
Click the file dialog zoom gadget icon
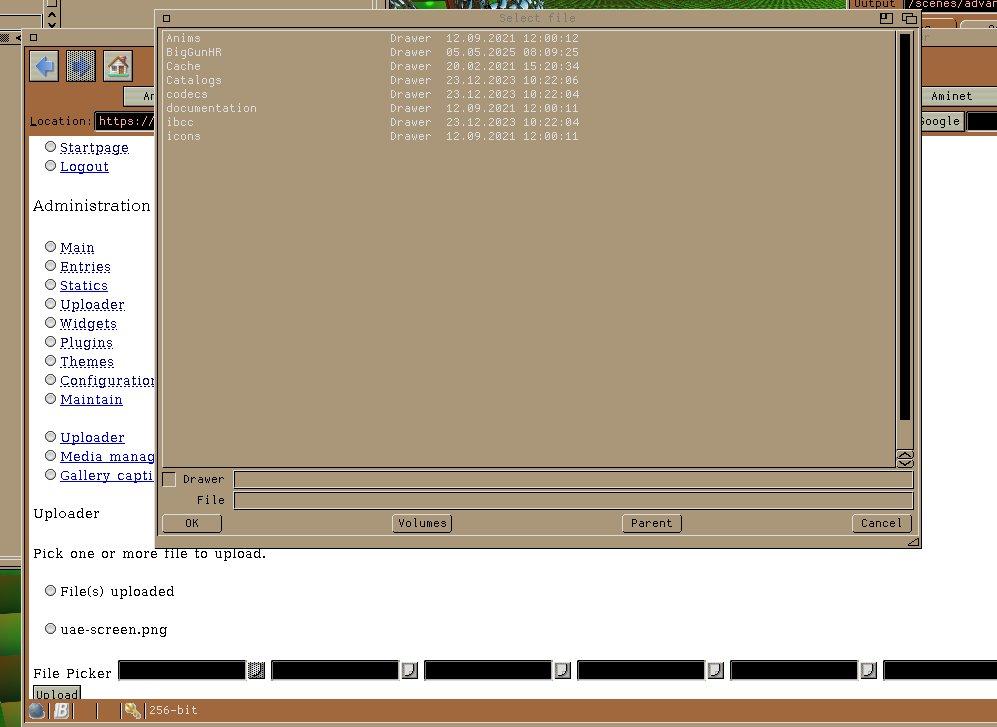[x=887, y=18]
